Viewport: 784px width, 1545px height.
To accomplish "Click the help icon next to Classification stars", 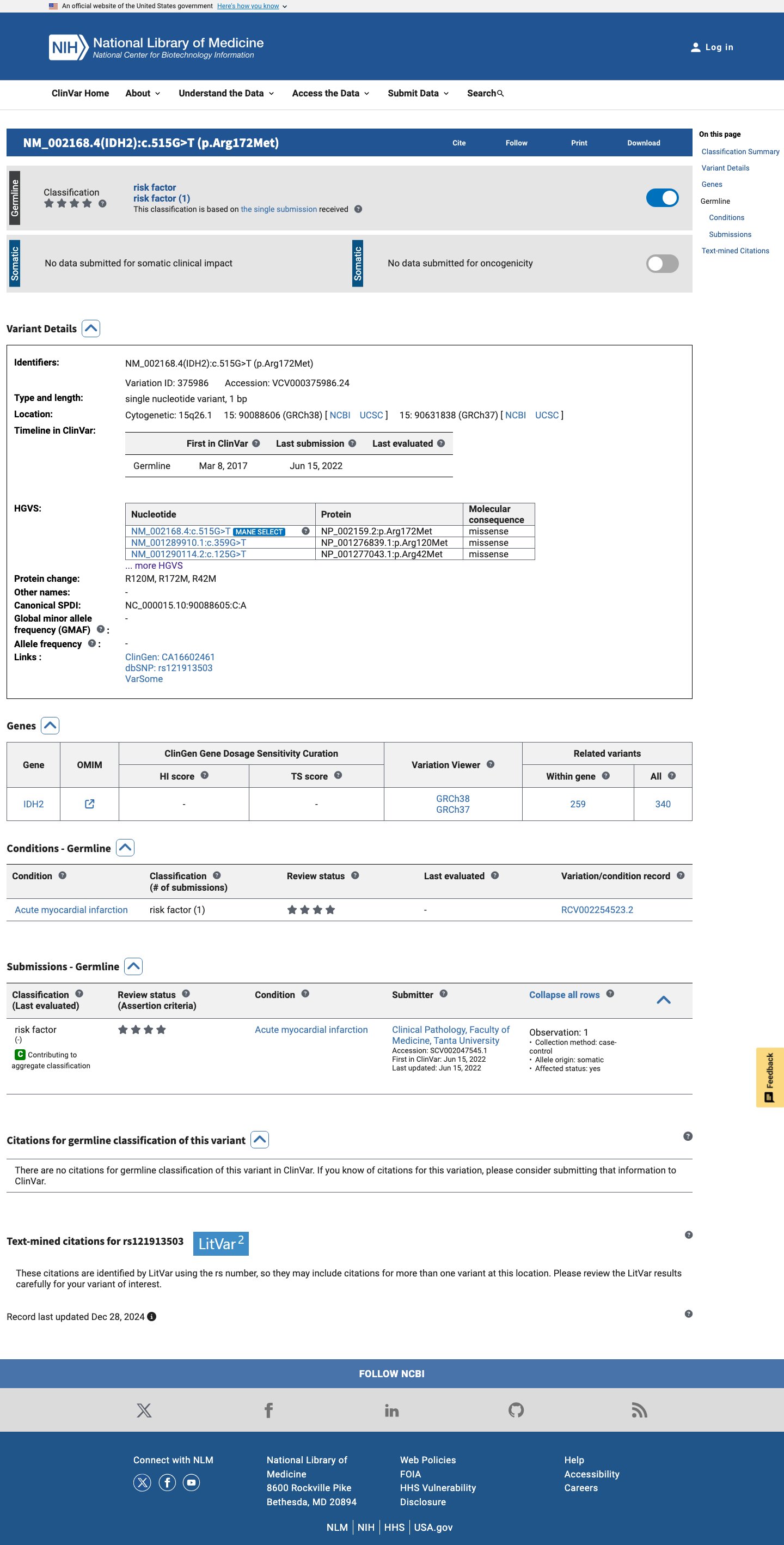I will (x=102, y=204).
